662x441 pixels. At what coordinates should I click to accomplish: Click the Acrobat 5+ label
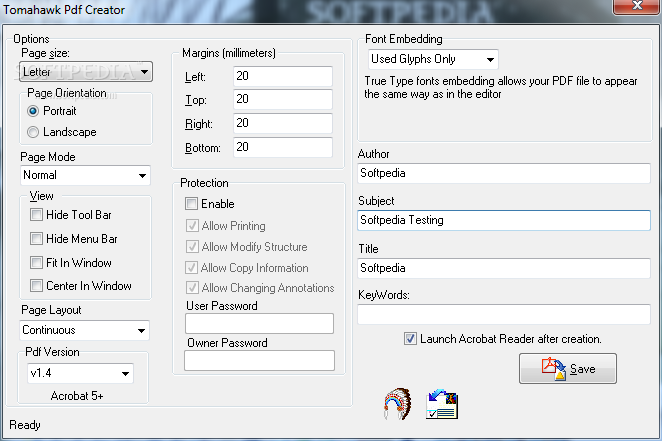click(77, 396)
